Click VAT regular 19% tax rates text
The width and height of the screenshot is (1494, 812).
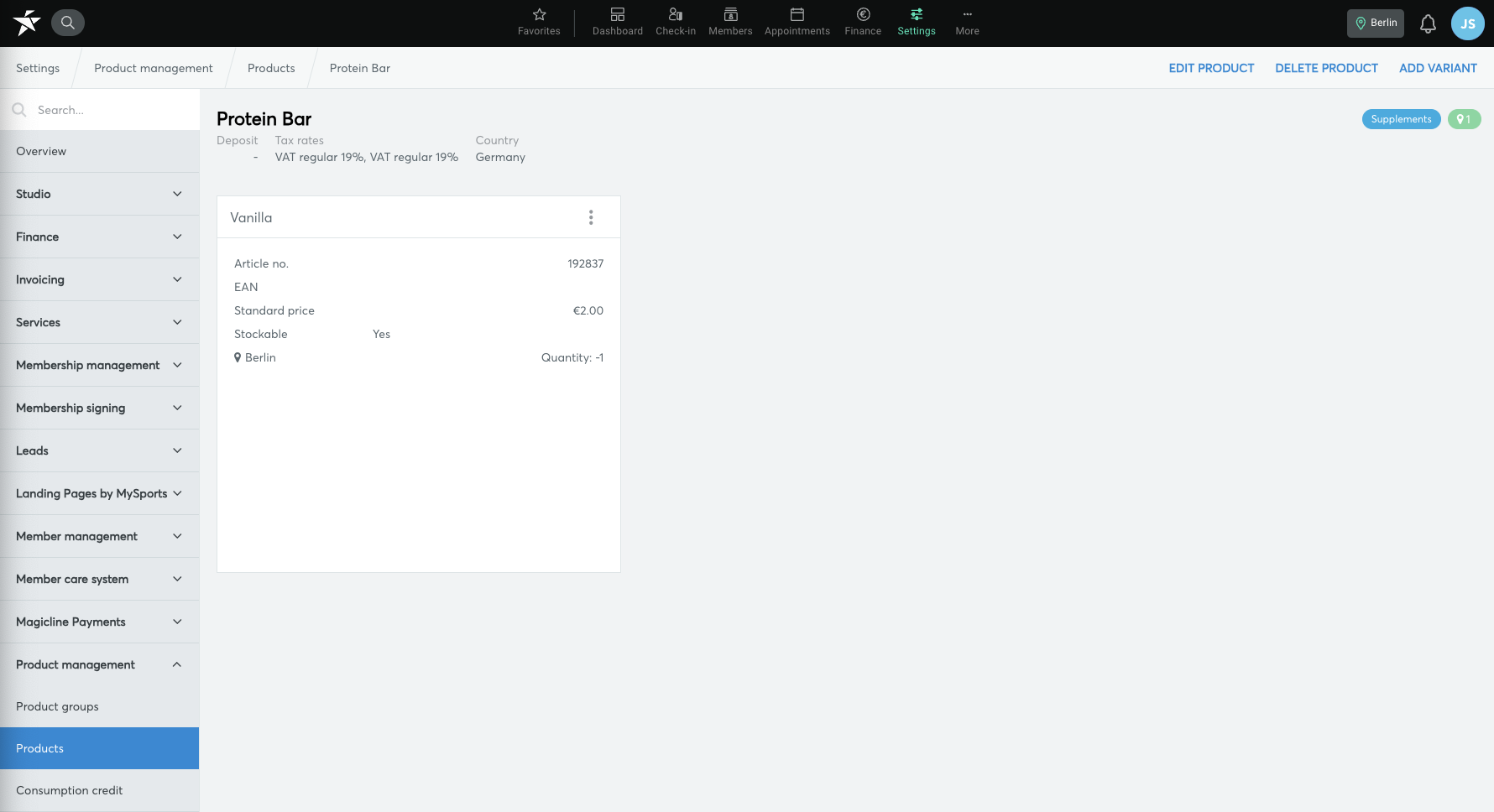click(x=367, y=157)
